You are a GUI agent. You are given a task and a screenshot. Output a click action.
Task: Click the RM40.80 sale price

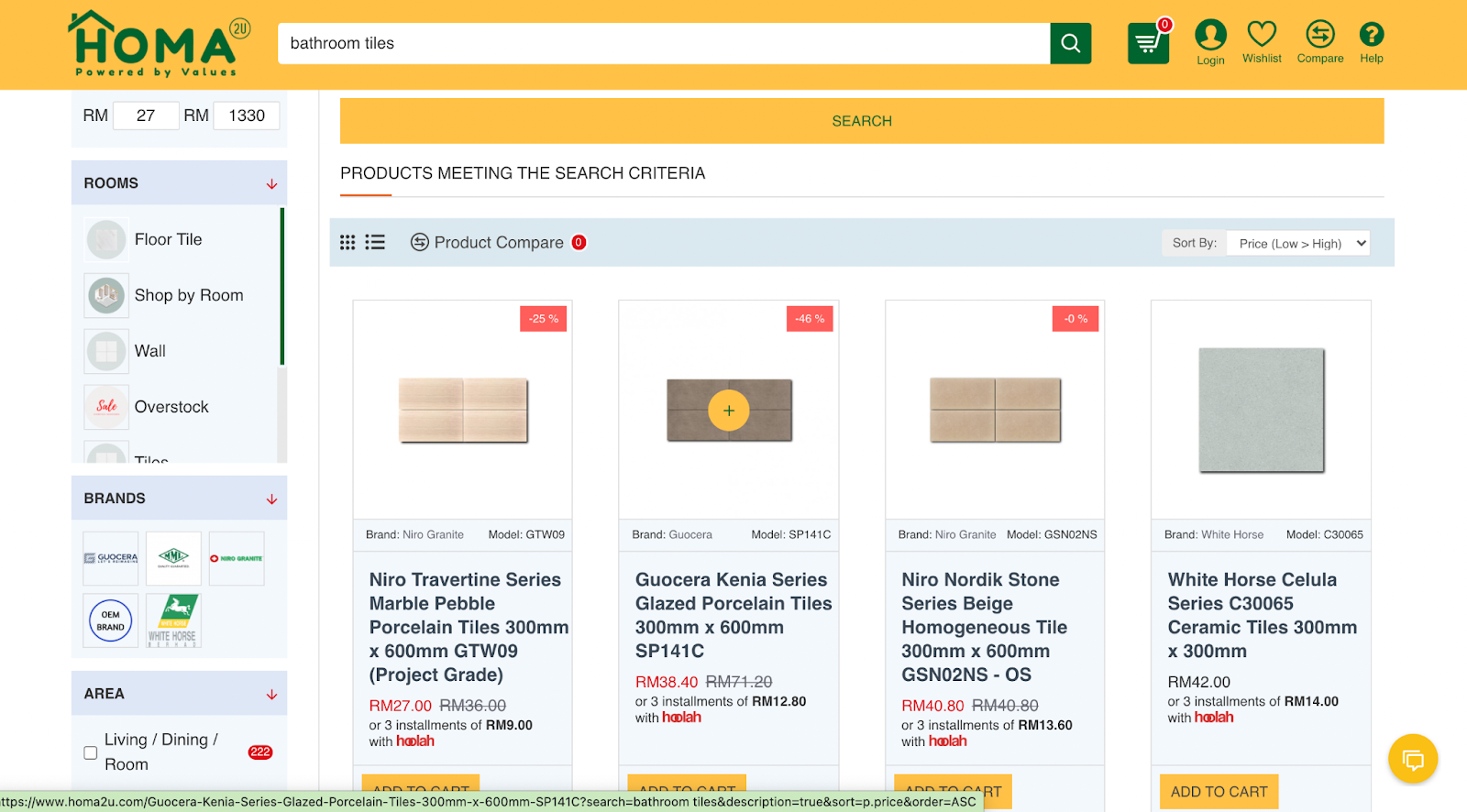[932, 706]
